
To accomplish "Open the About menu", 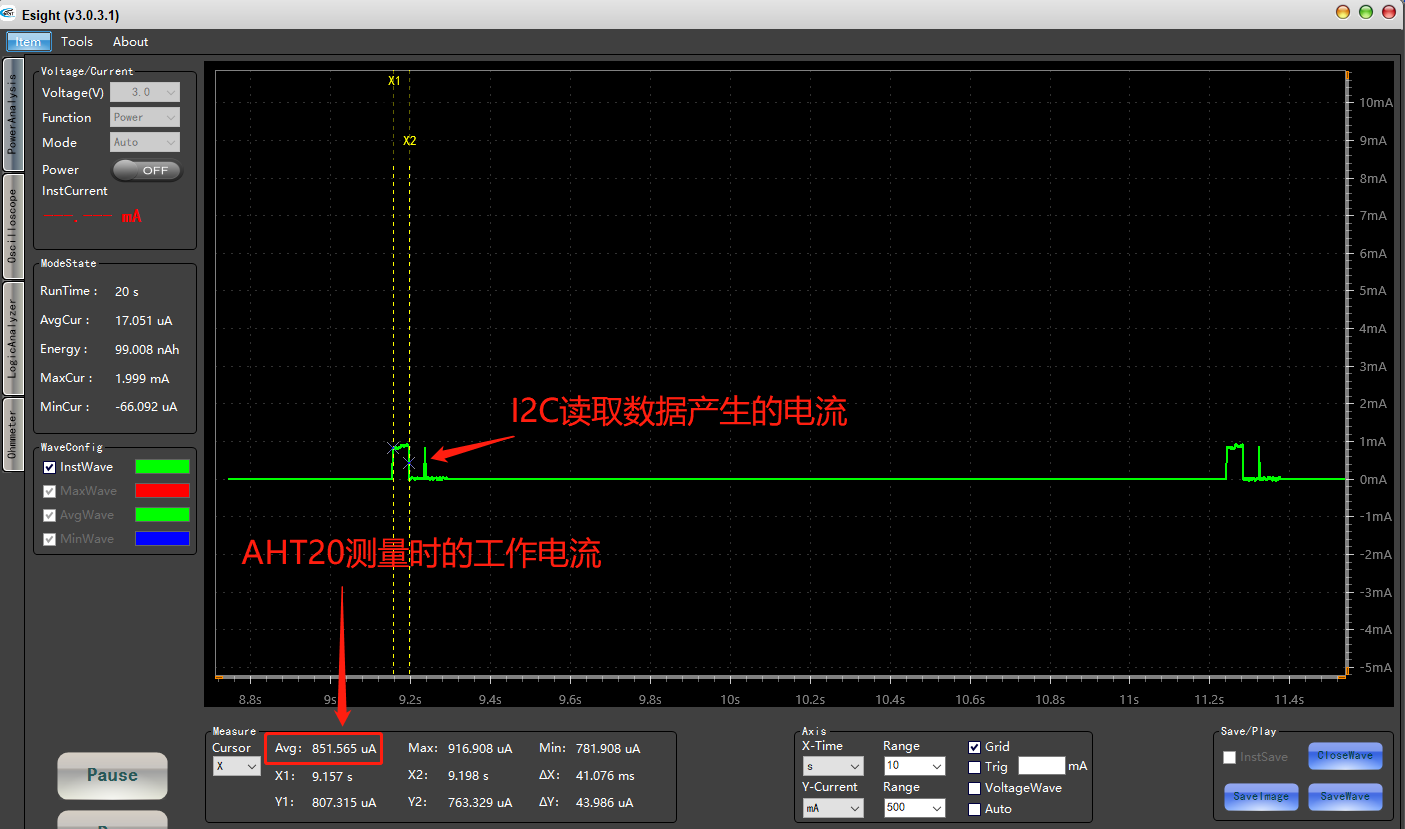I will pyautogui.click(x=130, y=42).
